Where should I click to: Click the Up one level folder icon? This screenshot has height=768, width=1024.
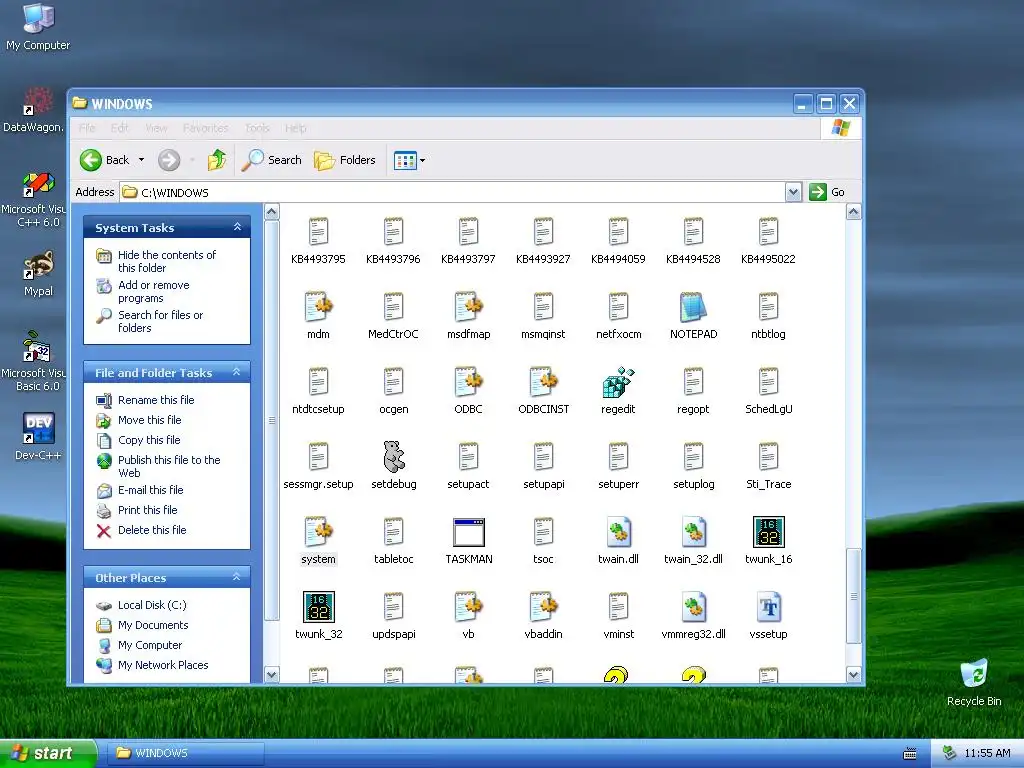pos(217,160)
